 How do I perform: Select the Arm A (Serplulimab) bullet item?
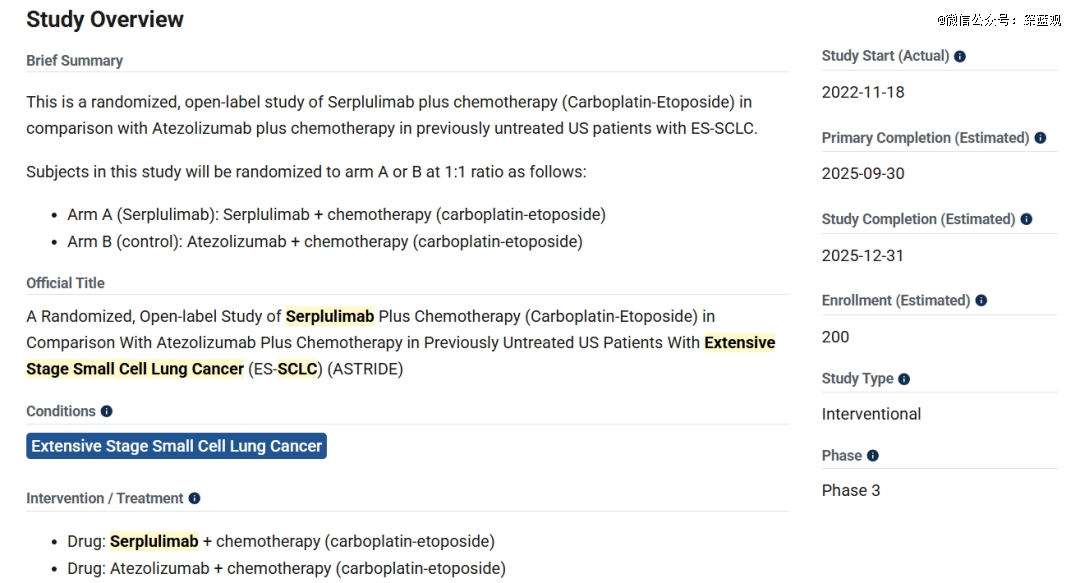pyautogui.click(x=336, y=214)
